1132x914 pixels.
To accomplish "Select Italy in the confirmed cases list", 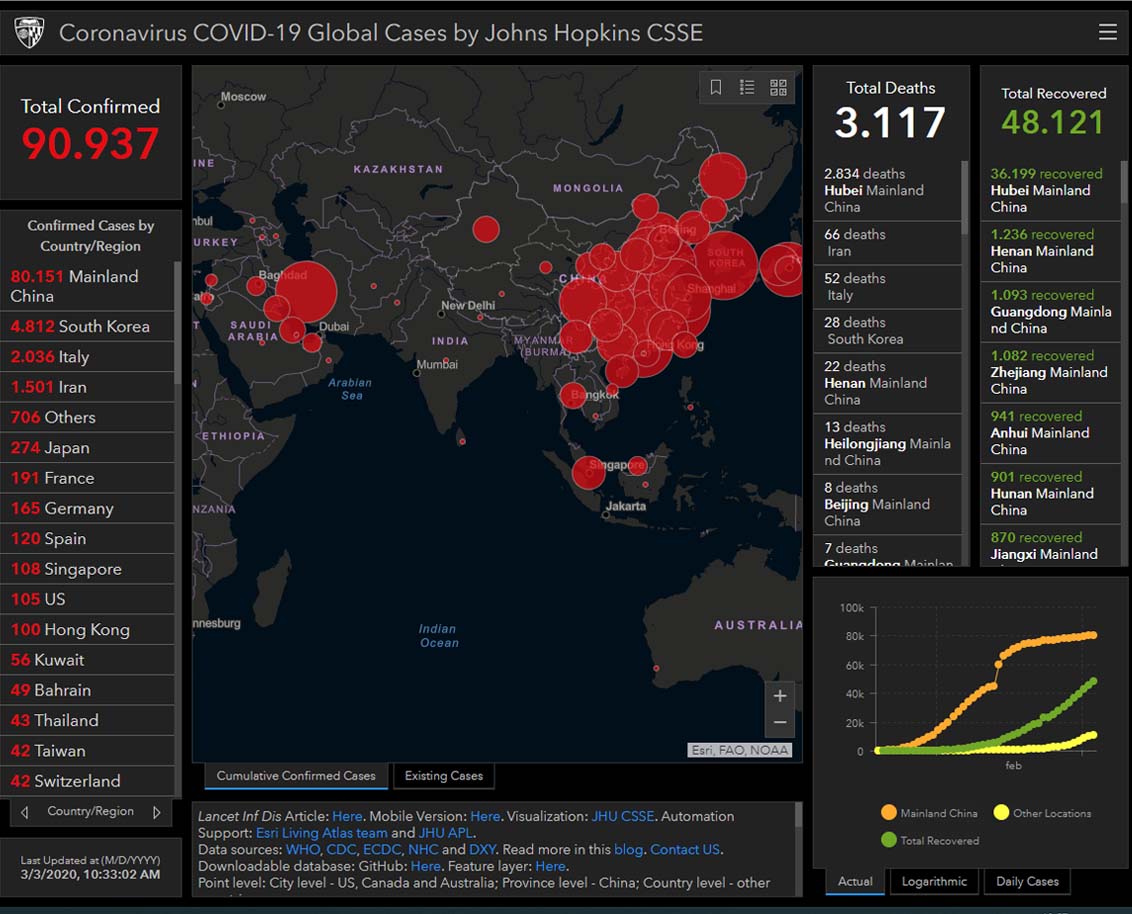I will point(50,357).
